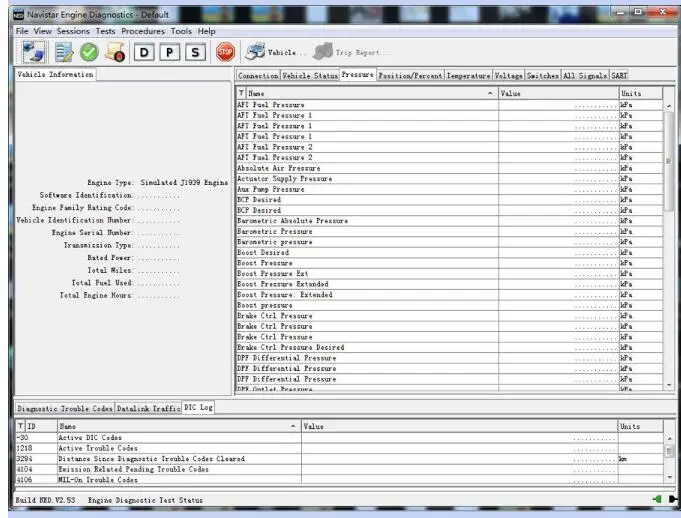
Task: Open the Help menu
Action: pyautogui.click(x=206, y=31)
